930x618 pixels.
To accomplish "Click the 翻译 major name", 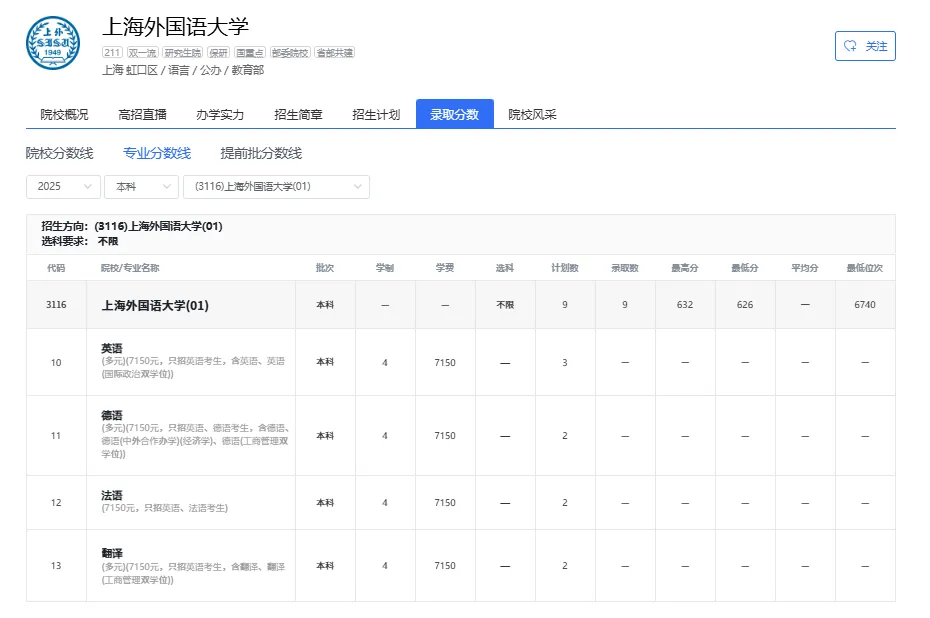I will point(112,553).
